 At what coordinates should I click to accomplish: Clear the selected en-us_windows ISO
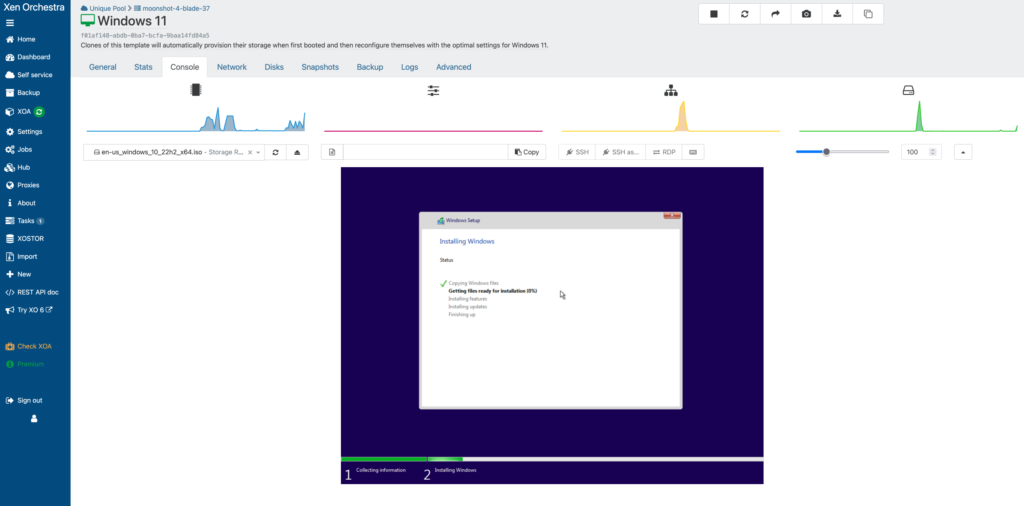[247, 152]
